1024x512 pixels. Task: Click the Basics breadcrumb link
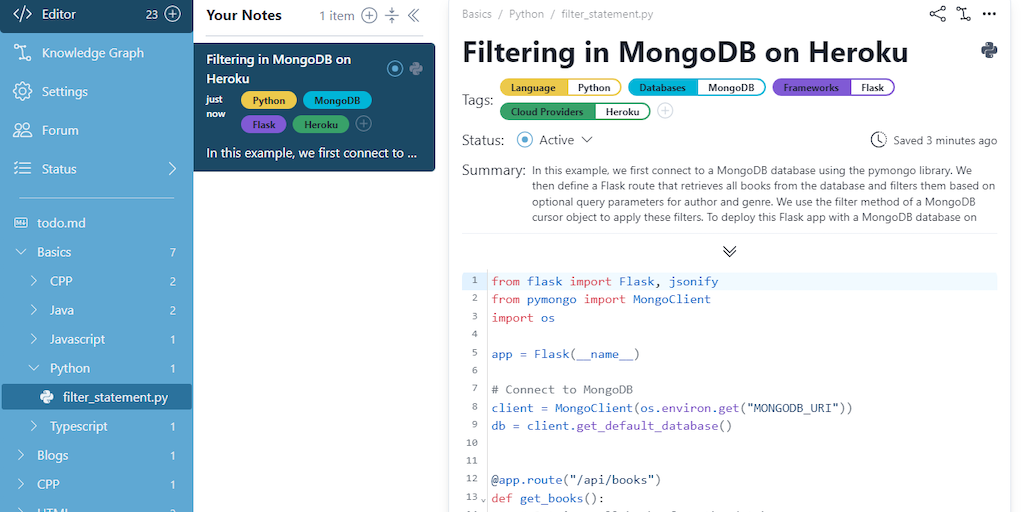(x=477, y=15)
